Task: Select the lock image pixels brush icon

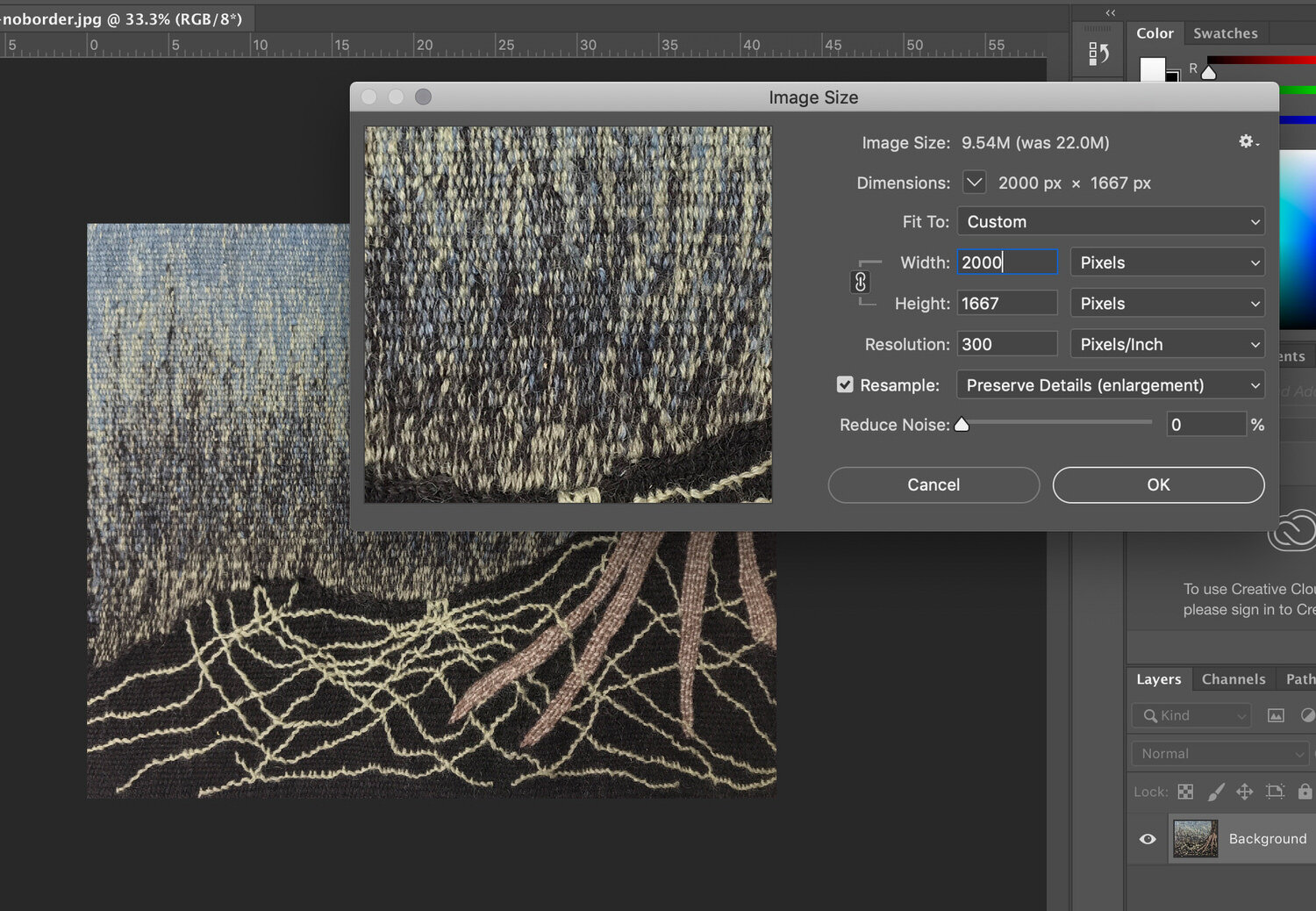Action: (x=1216, y=791)
